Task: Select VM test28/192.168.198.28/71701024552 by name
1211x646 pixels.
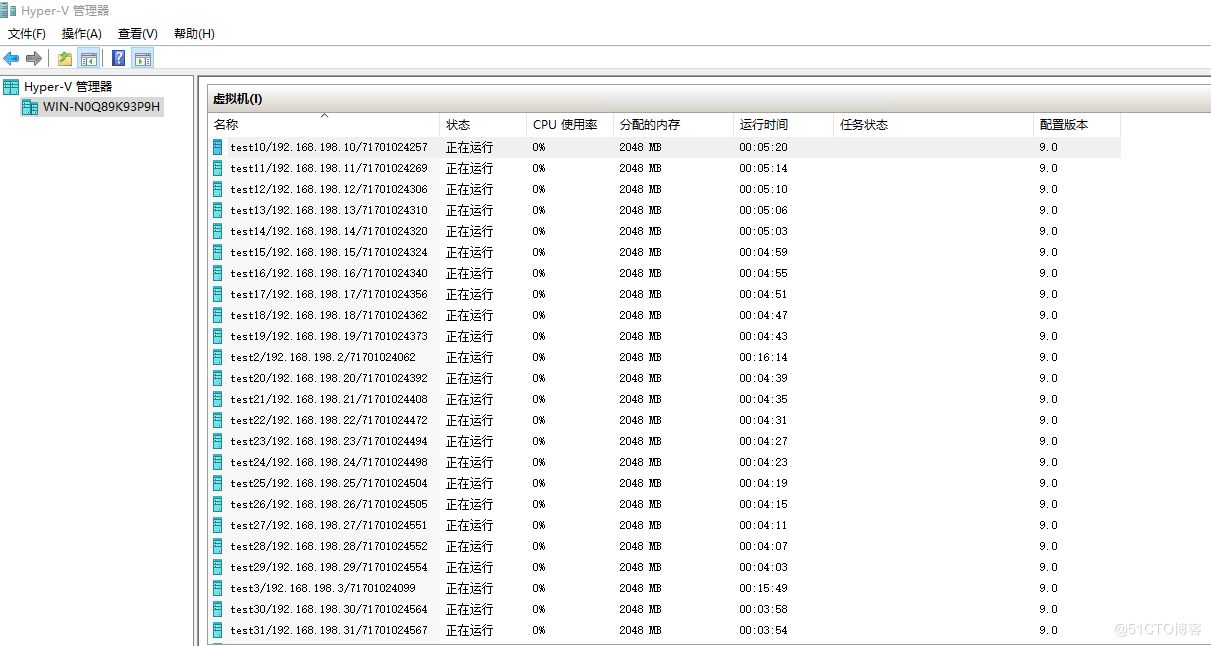Action: [x=329, y=546]
